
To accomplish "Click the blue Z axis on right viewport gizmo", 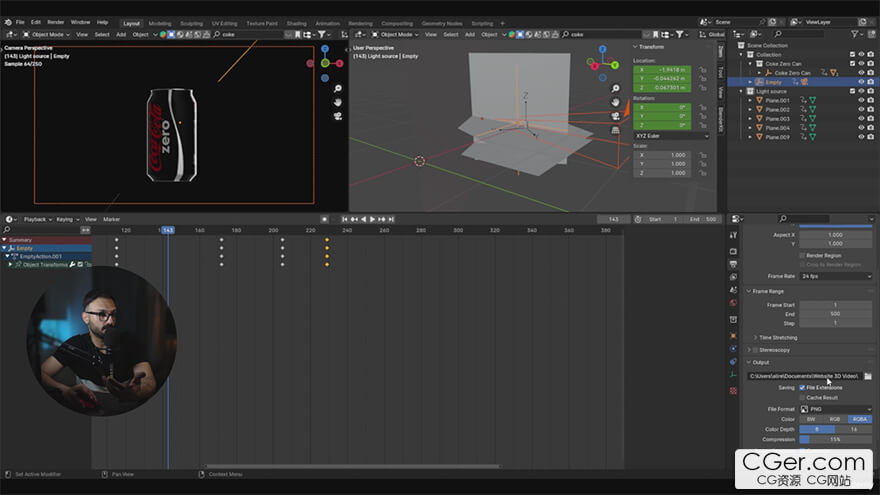I will [603, 49].
